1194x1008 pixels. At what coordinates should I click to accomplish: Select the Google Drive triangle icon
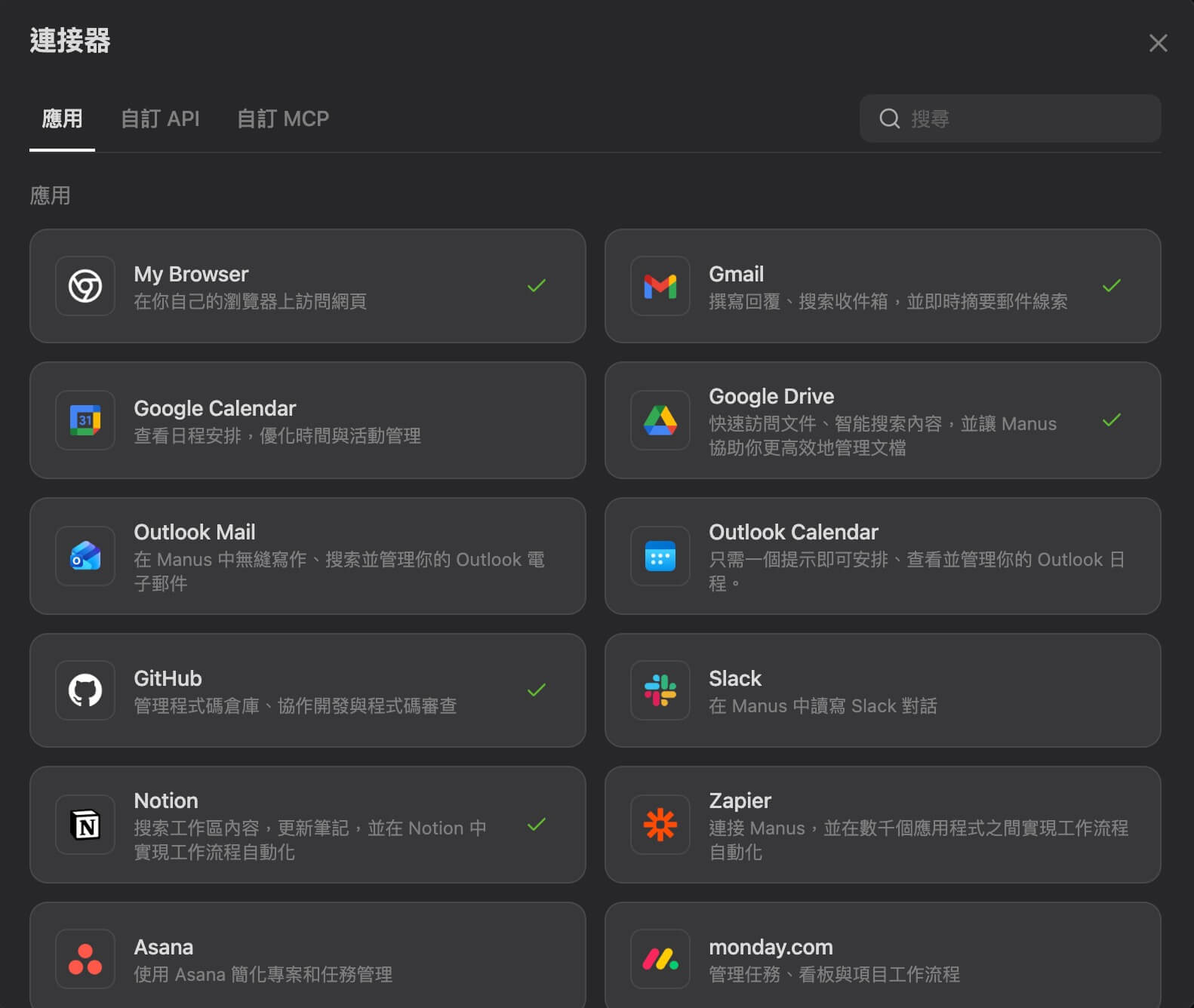[660, 420]
